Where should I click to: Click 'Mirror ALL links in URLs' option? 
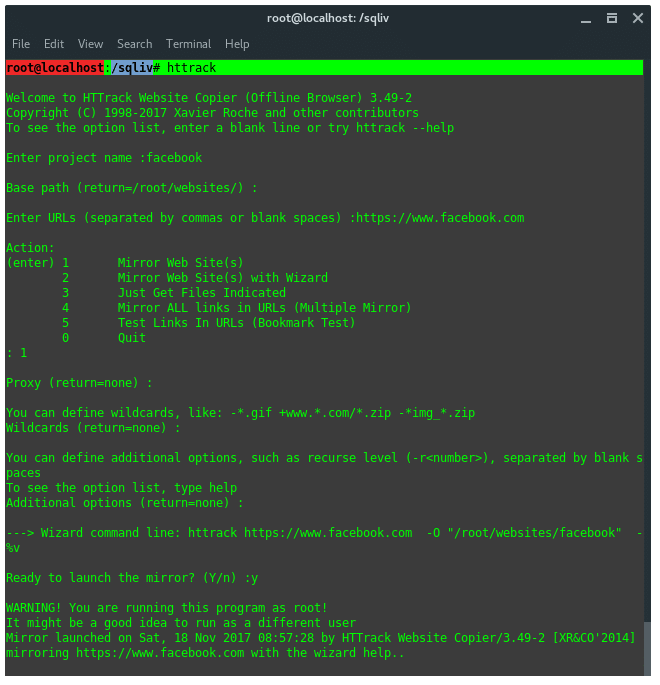coord(264,308)
